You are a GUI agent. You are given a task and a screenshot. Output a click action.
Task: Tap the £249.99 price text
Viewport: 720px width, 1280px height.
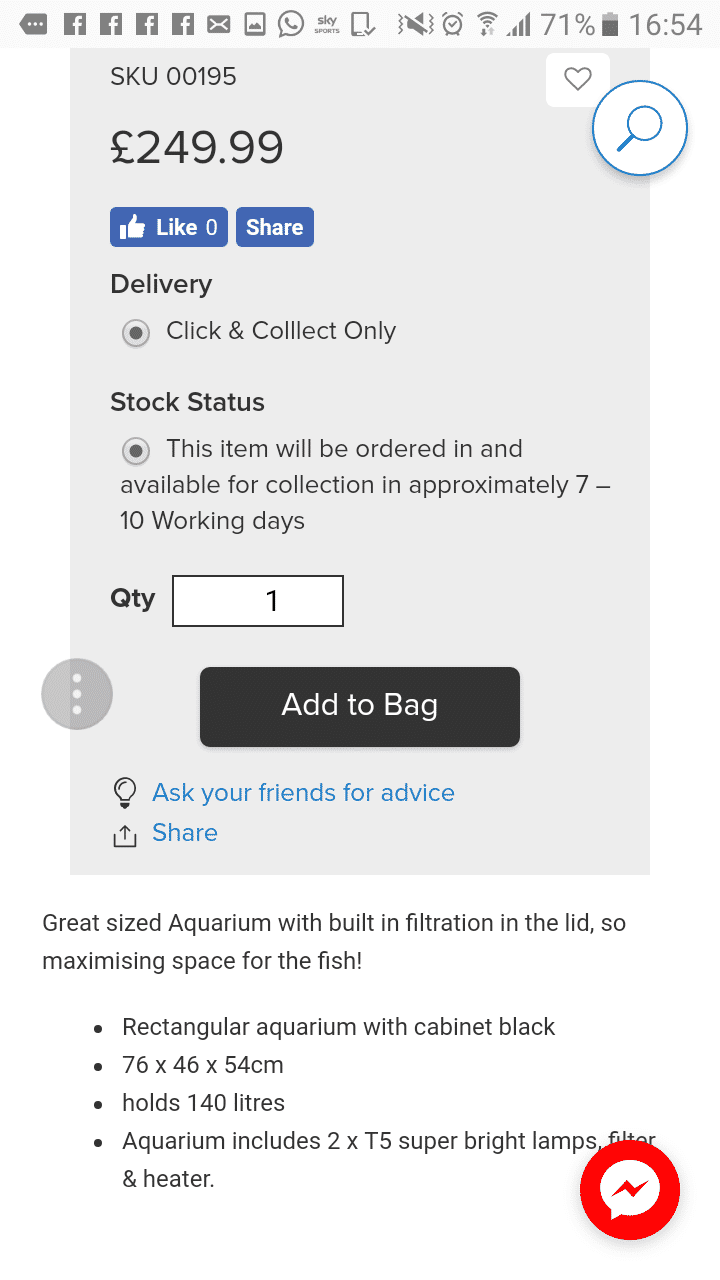point(197,148)
